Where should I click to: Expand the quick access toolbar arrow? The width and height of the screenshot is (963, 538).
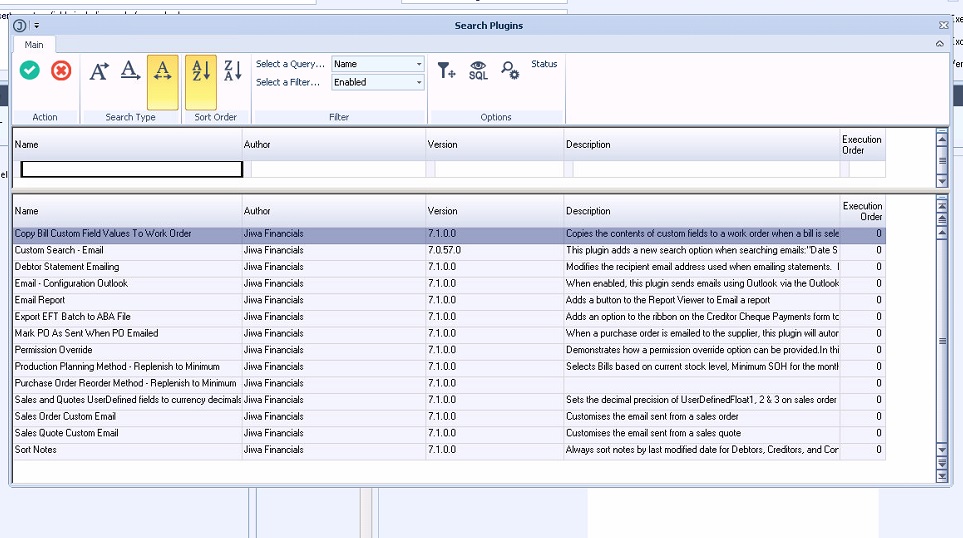coord(37,25)
